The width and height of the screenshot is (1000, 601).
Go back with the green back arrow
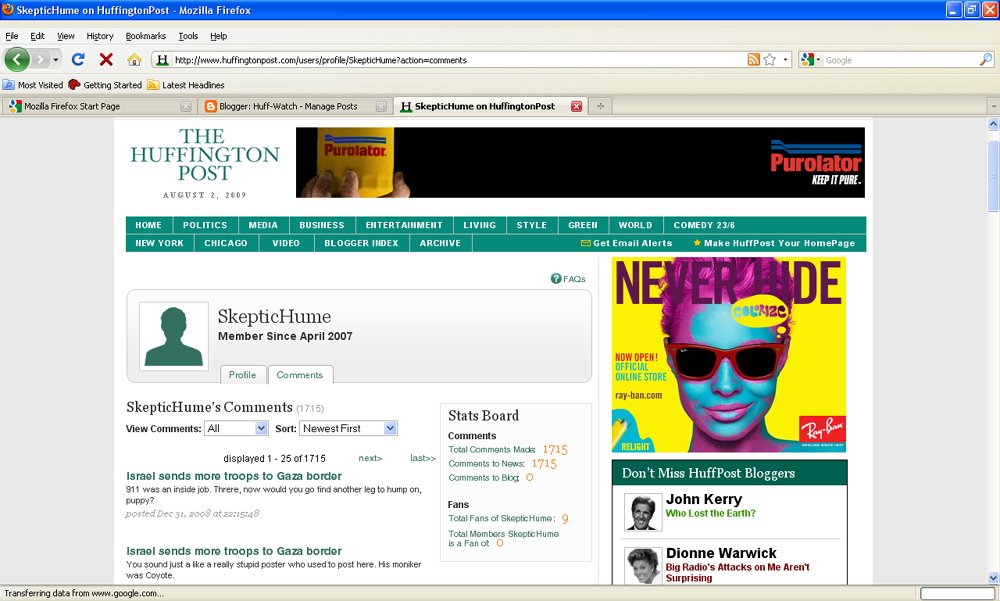(17, 59)
